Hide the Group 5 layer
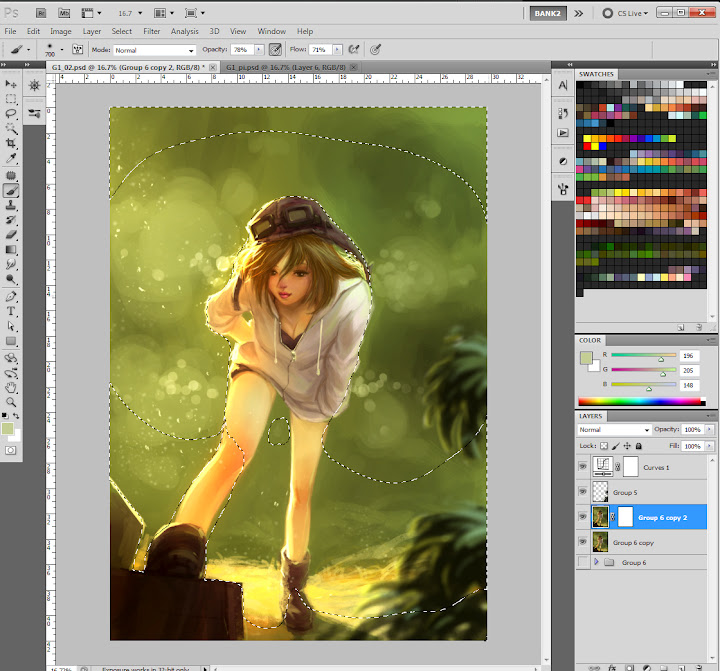 (x=583, y=492)
